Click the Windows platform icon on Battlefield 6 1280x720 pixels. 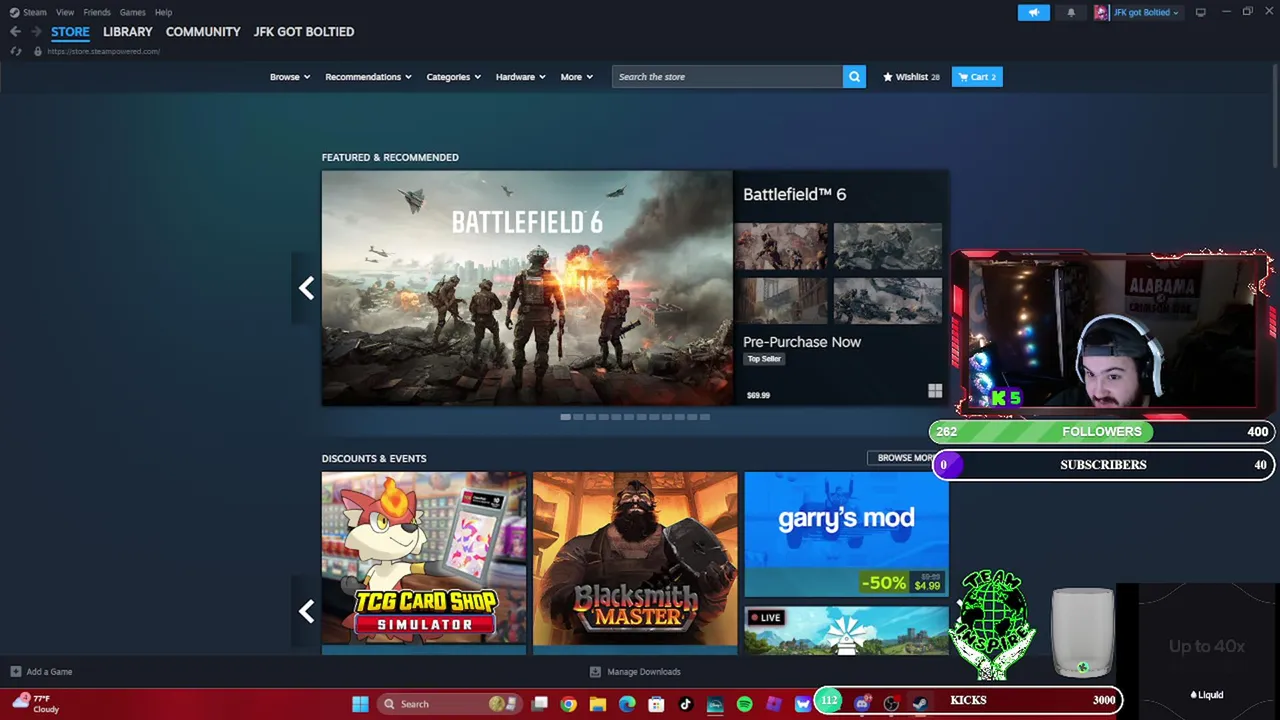click(x=935, y=391)
